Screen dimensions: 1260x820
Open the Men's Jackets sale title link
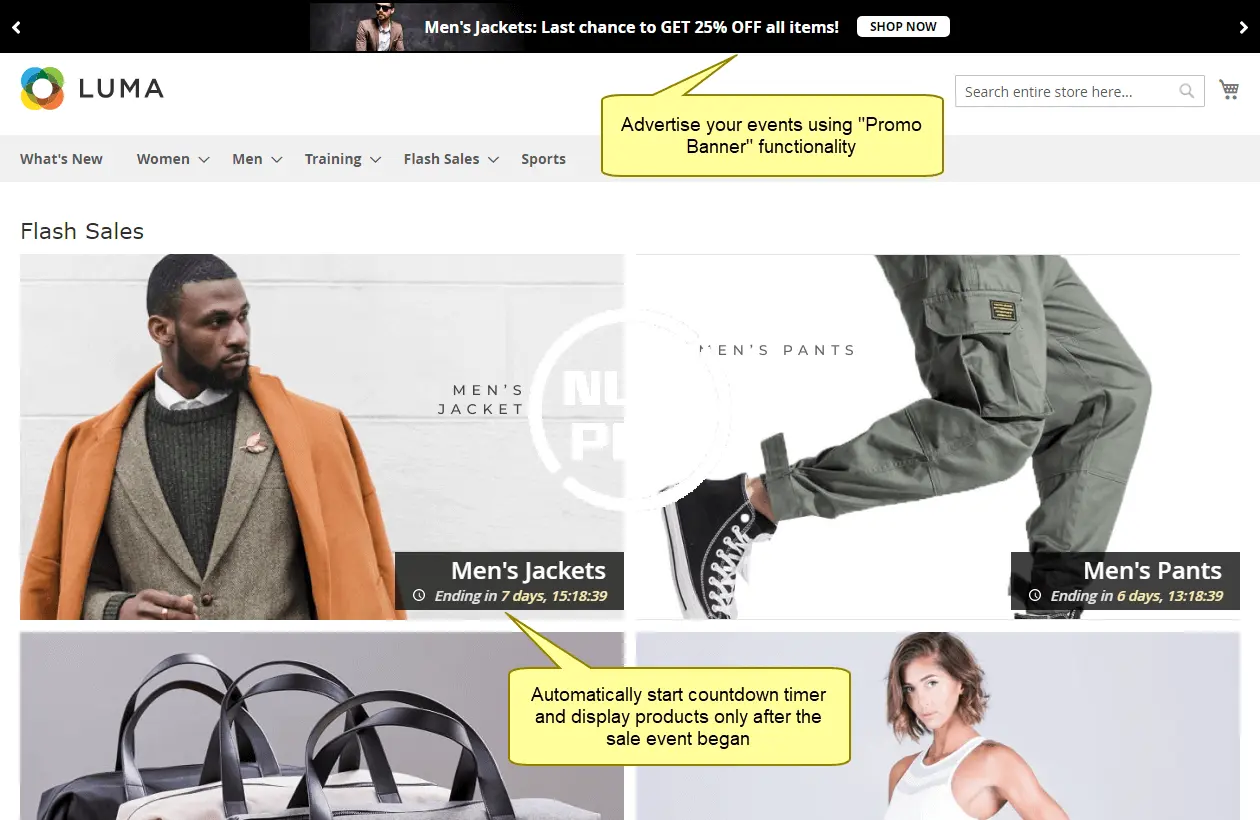528,571
